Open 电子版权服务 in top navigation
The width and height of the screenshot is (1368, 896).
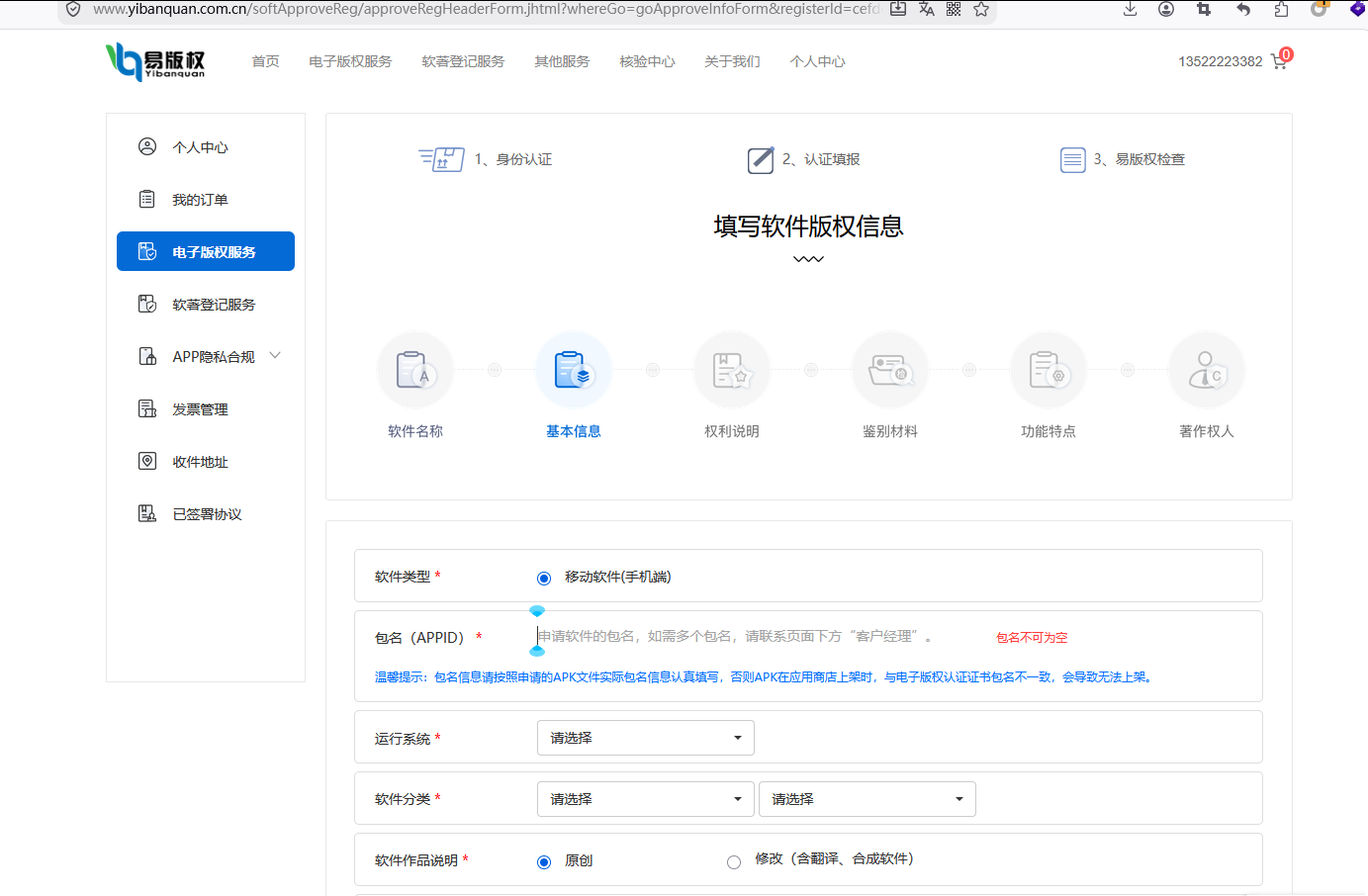coord(350,61)
